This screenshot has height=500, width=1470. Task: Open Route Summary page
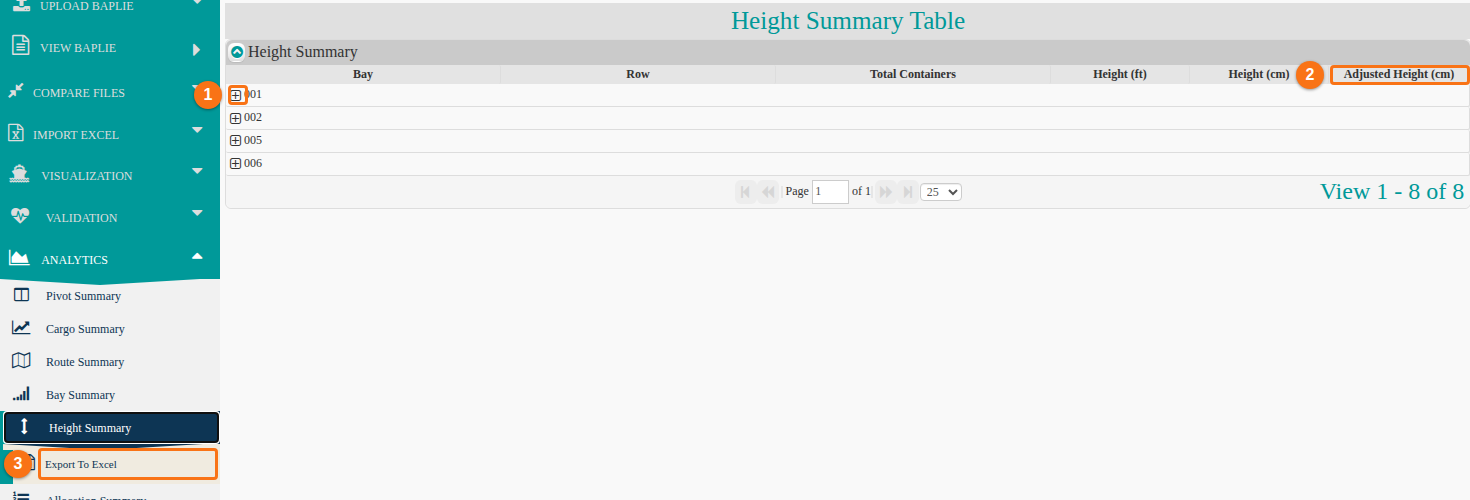pyautogui.click(x=85, y=362)
